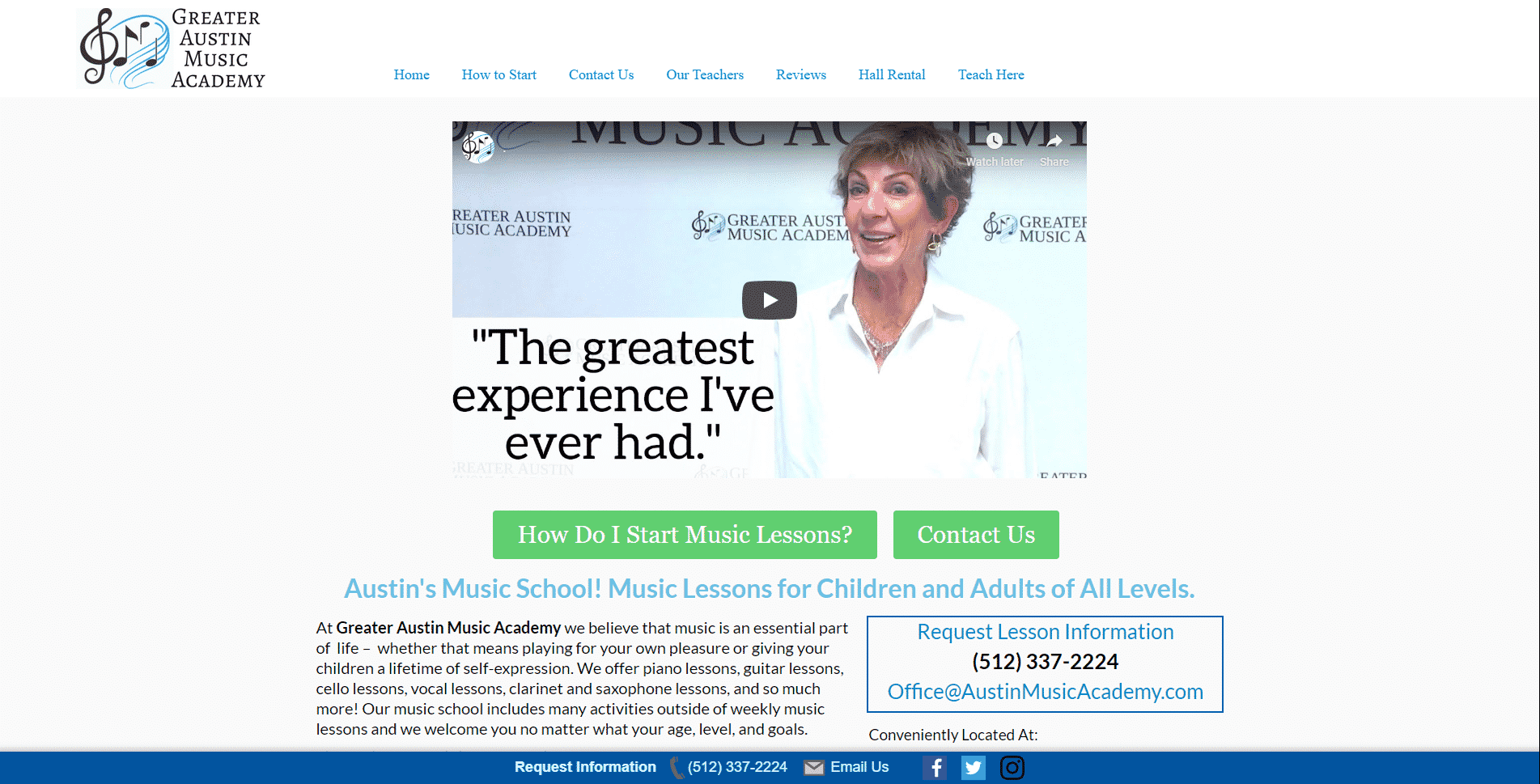Go to How to Start page

pos(498,74)
